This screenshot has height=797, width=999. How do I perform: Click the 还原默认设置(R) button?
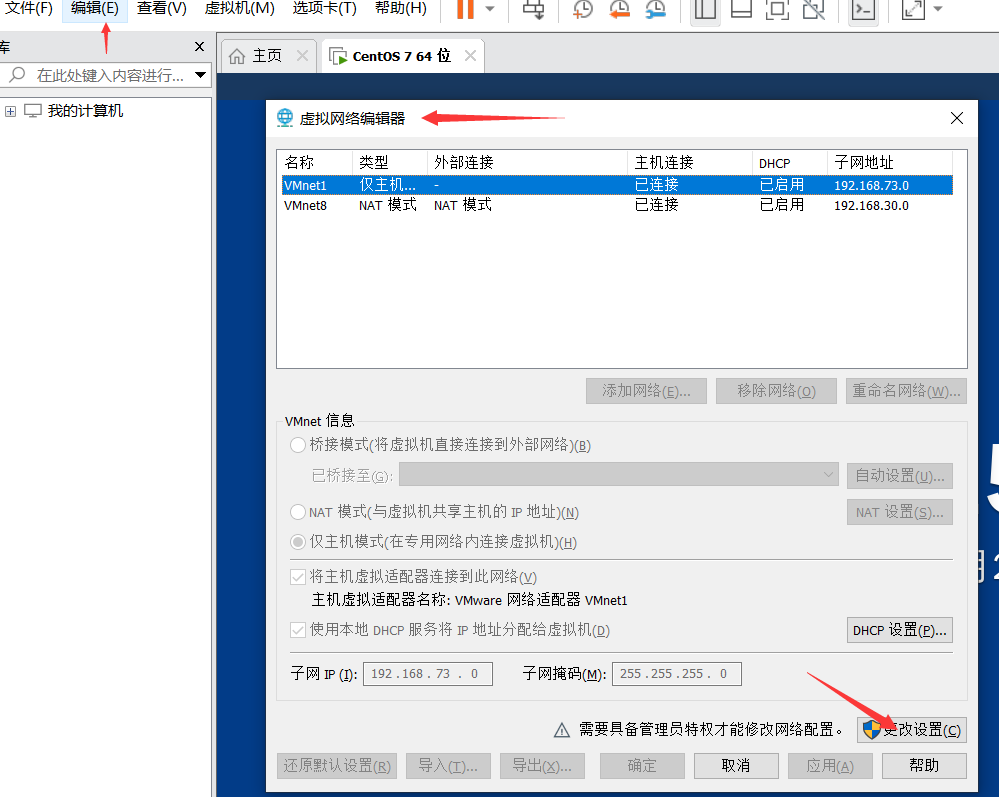pyautogui.click(x=337, y=766)
